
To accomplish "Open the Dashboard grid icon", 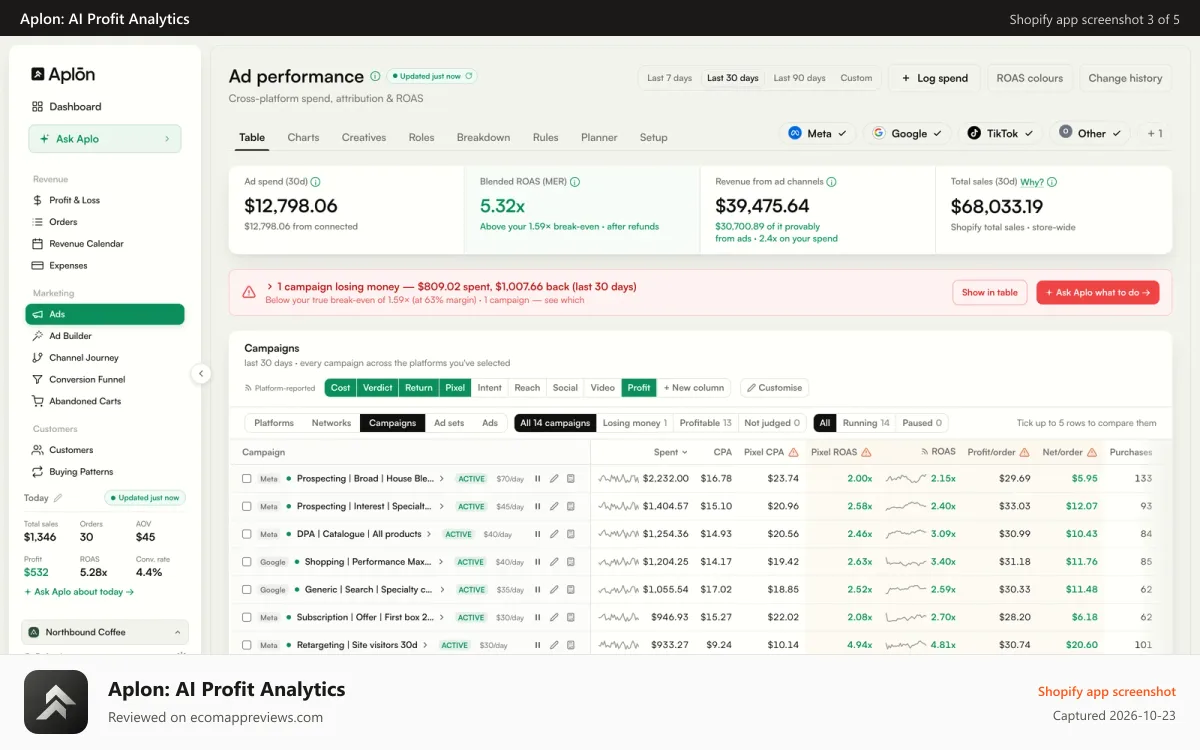I will [37, 107].
